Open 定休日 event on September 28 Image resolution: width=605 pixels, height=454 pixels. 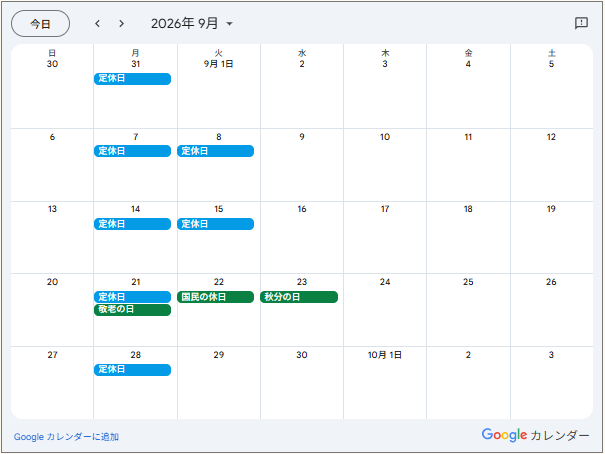(132, 370)
